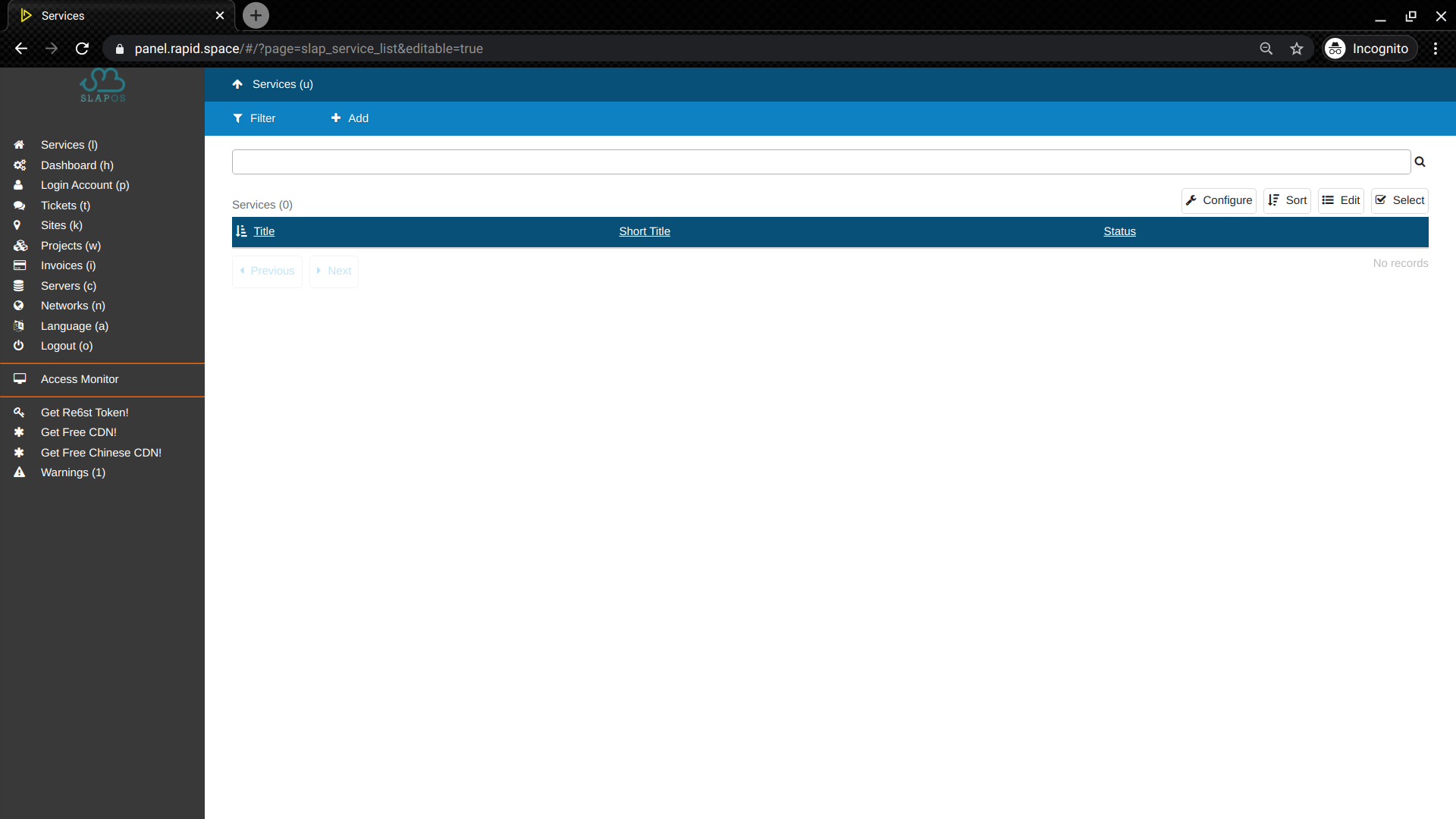
Task: Click the Services (l) sidebar icon
Action: click(19, 145)
